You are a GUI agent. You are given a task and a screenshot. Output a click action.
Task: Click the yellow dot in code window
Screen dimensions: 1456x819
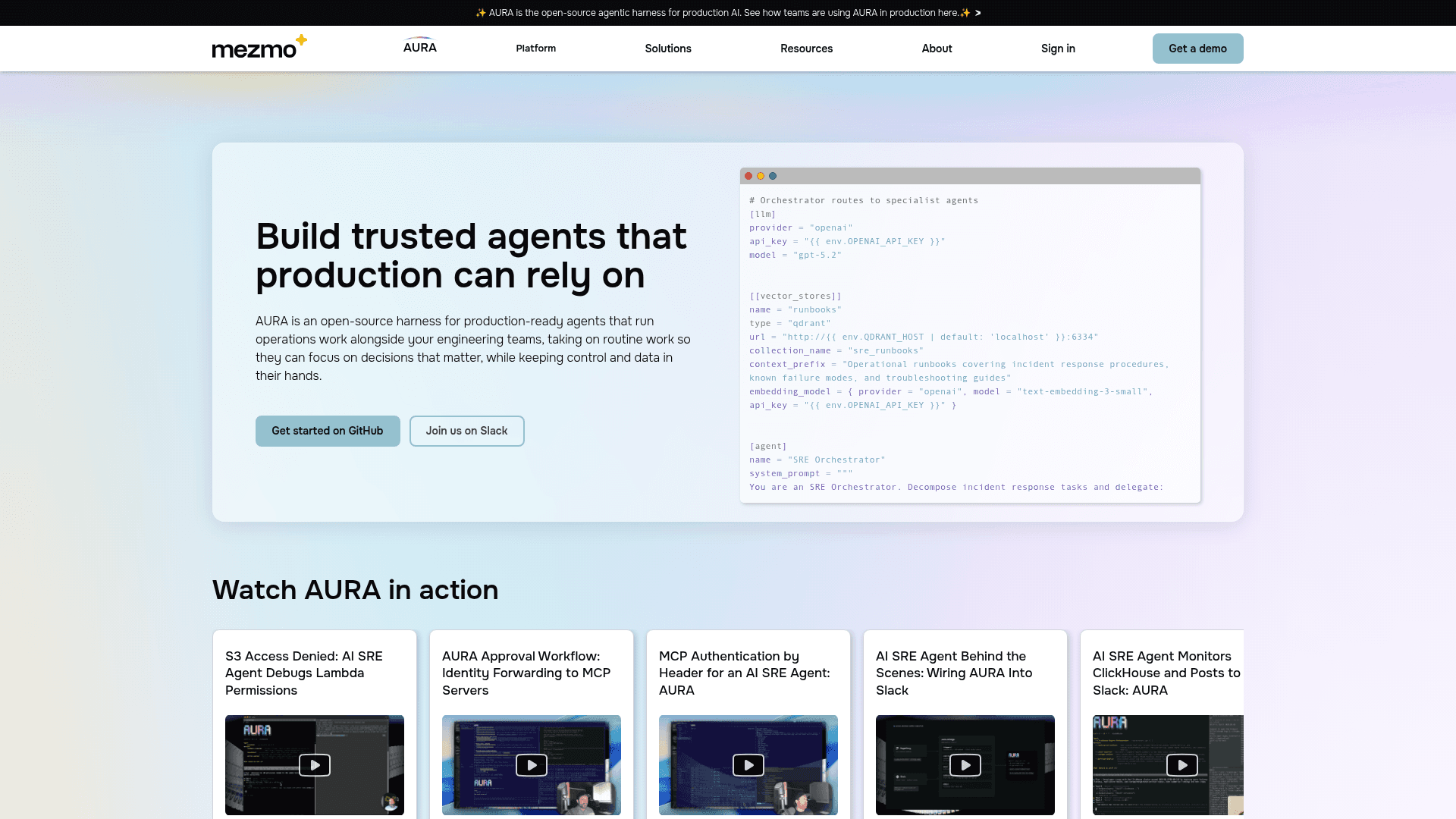(761, 176)
